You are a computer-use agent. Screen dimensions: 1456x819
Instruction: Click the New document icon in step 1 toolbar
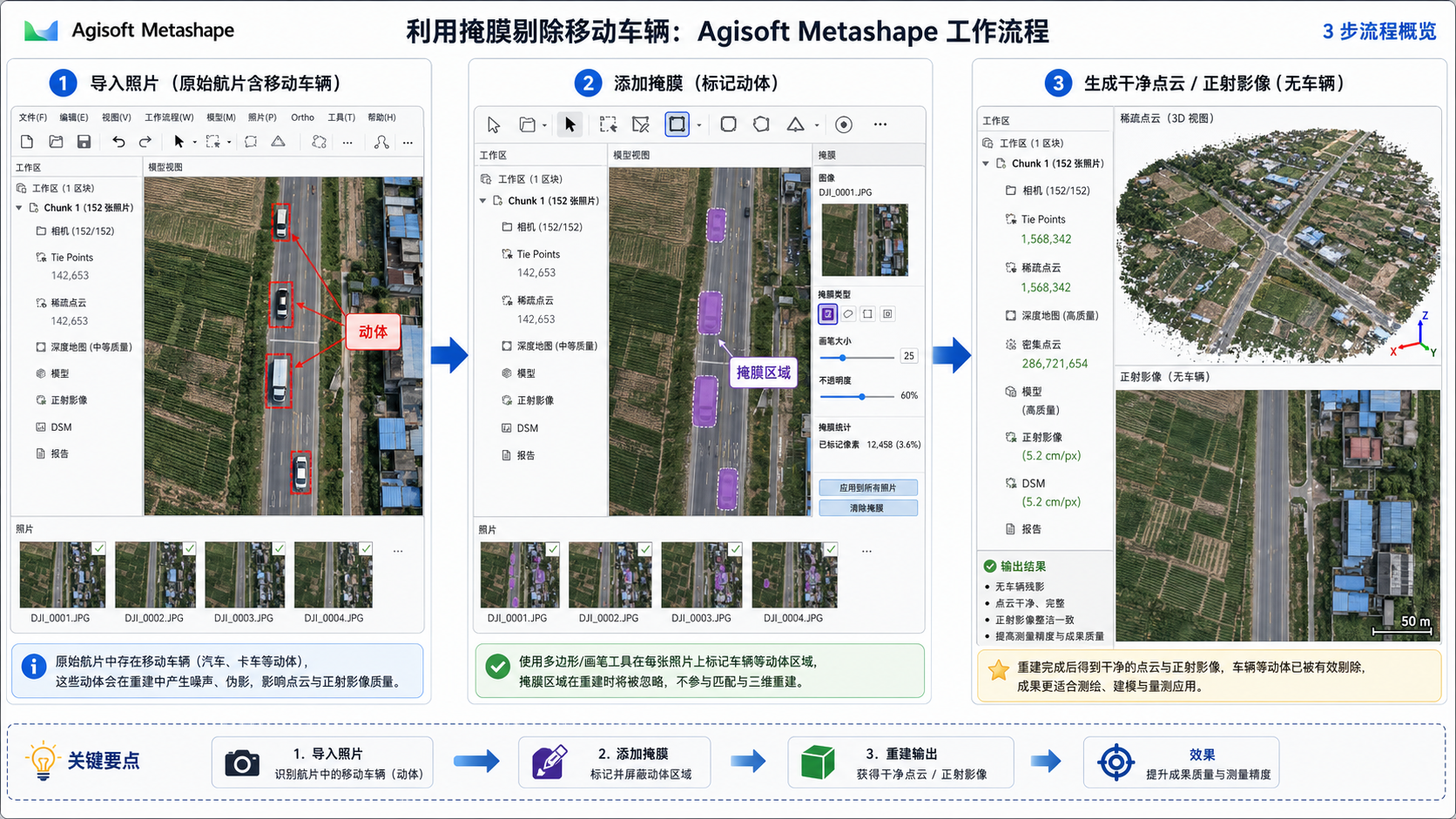27,142
